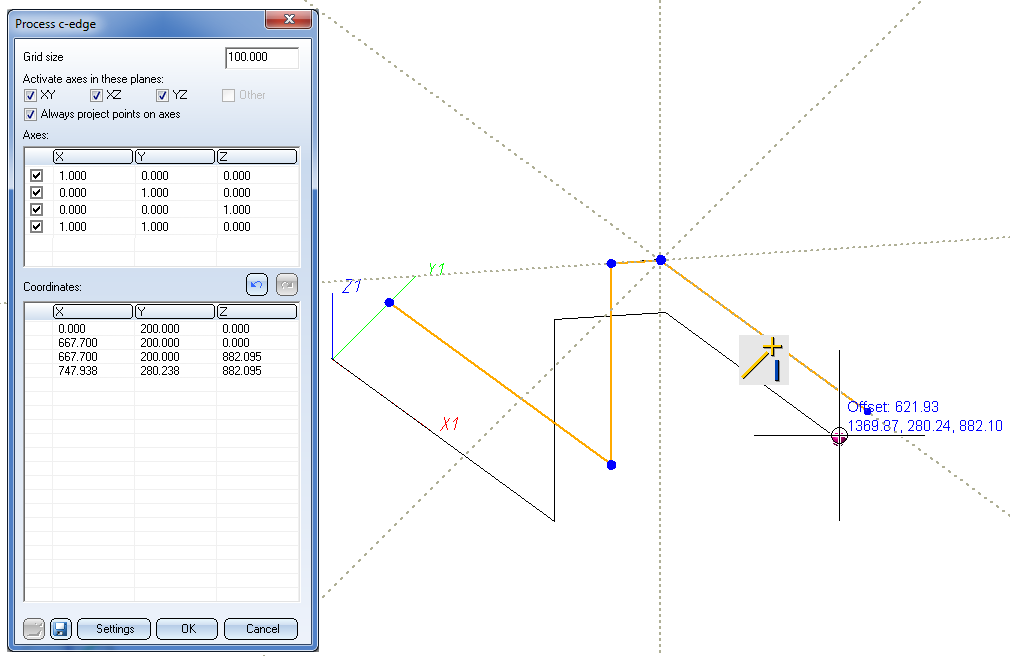Confirm with the OK button
This screenshot has width=1010, height=656.
point(187,629)
